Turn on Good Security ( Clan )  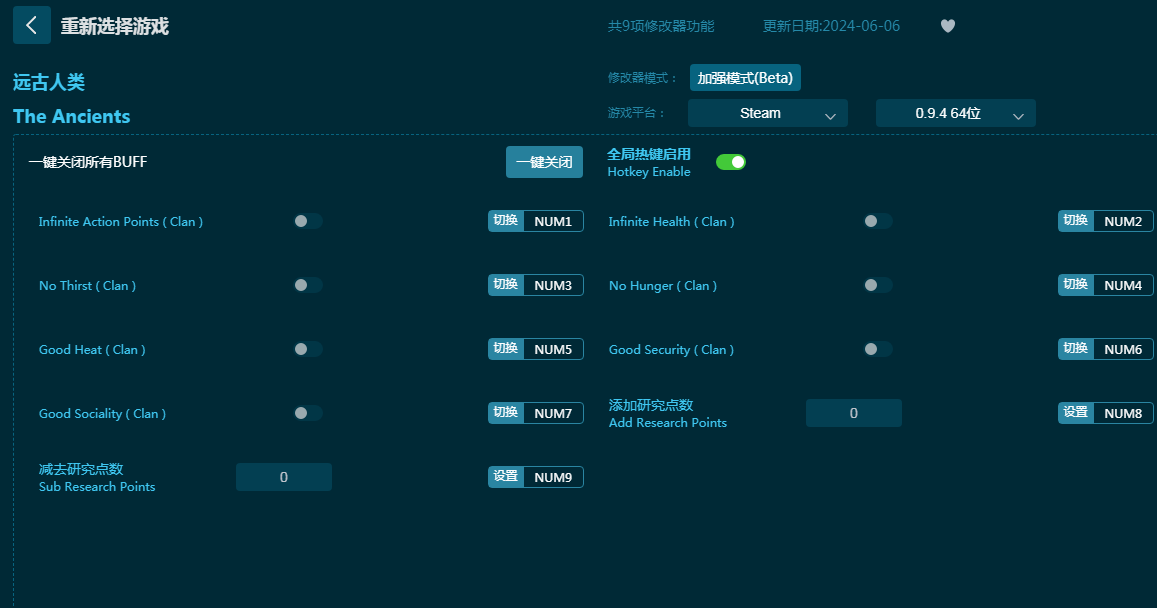(878, 349)
